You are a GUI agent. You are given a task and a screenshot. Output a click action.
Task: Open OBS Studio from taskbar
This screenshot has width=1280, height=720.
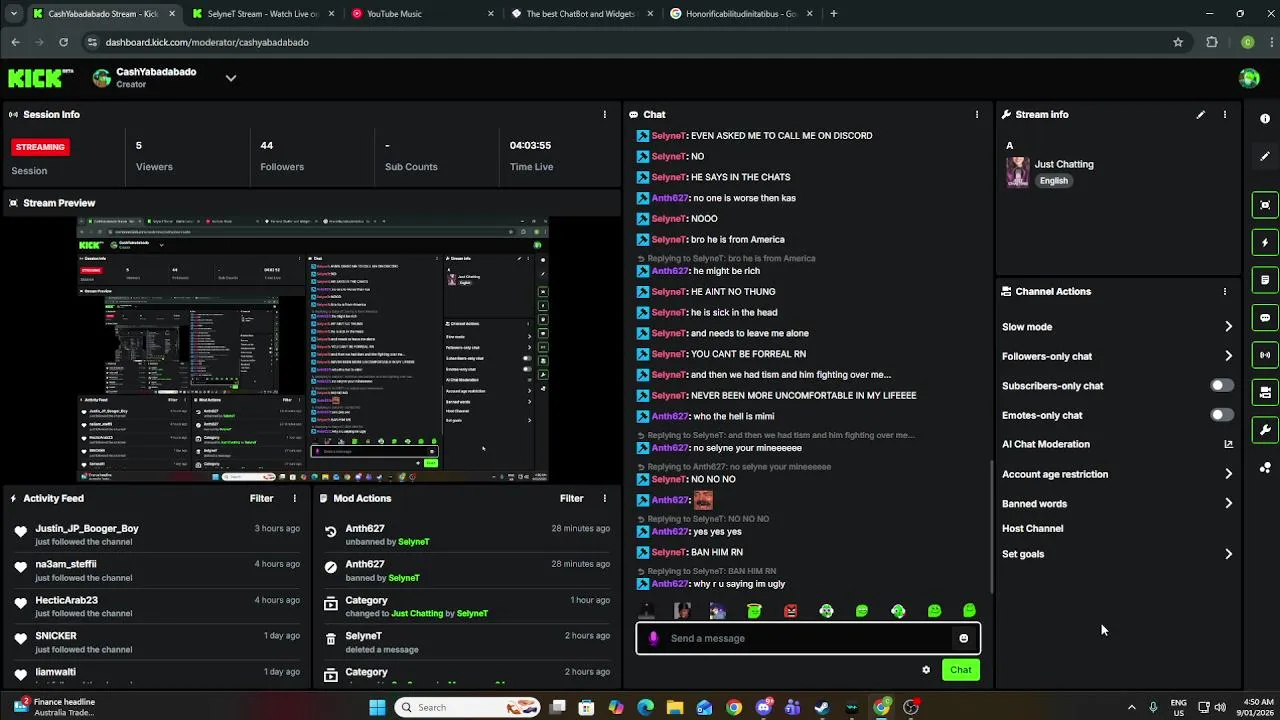tap(911, 707)
